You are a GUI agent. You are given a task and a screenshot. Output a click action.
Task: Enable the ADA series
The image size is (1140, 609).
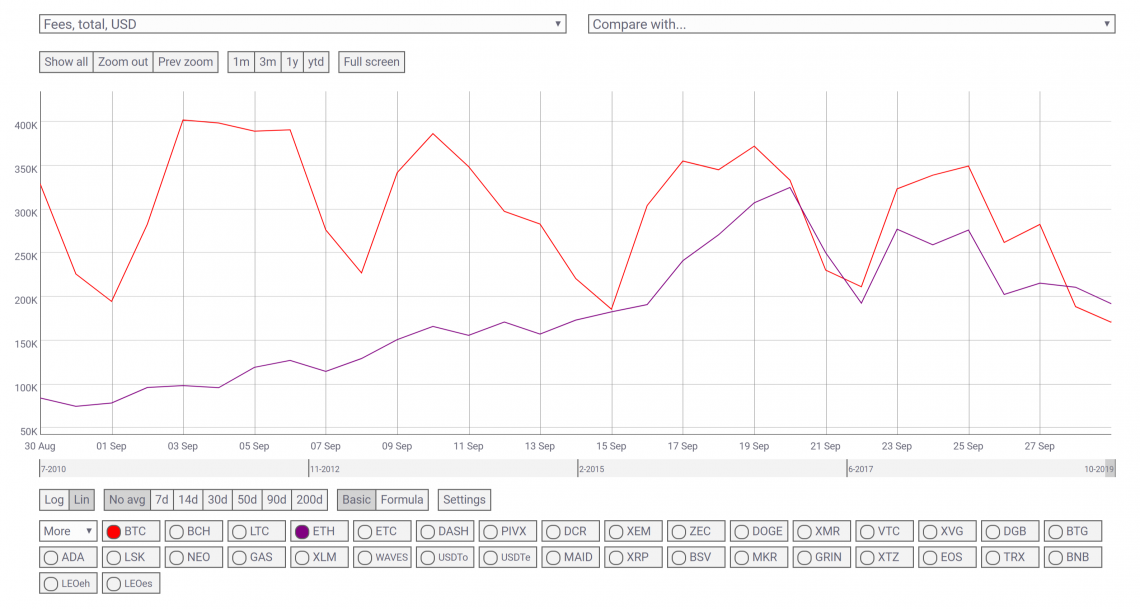pos(68,557)
